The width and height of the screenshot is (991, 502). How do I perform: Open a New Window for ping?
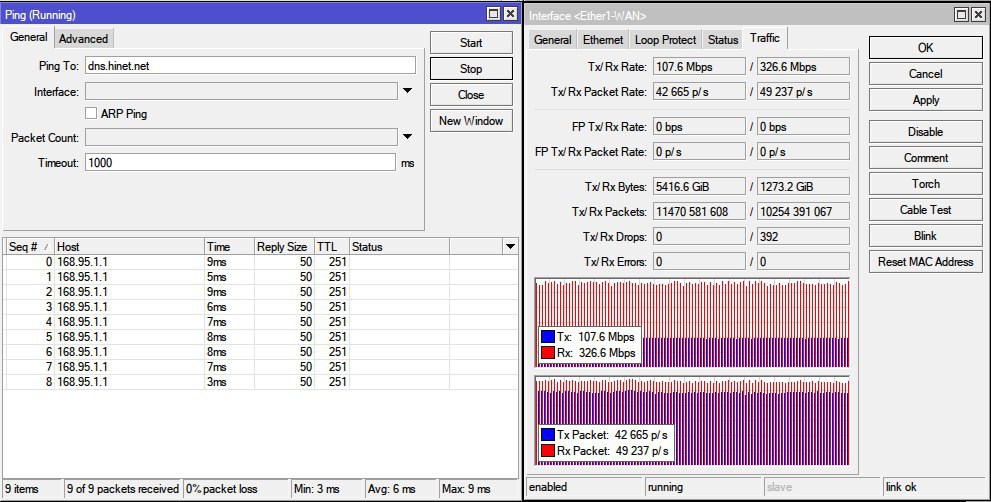pos(471,121)
